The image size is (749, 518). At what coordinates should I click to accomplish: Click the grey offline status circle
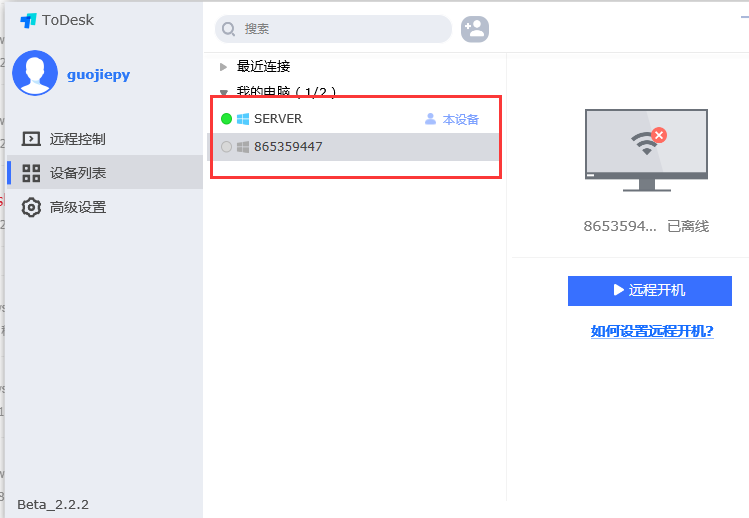coord(226,147)
